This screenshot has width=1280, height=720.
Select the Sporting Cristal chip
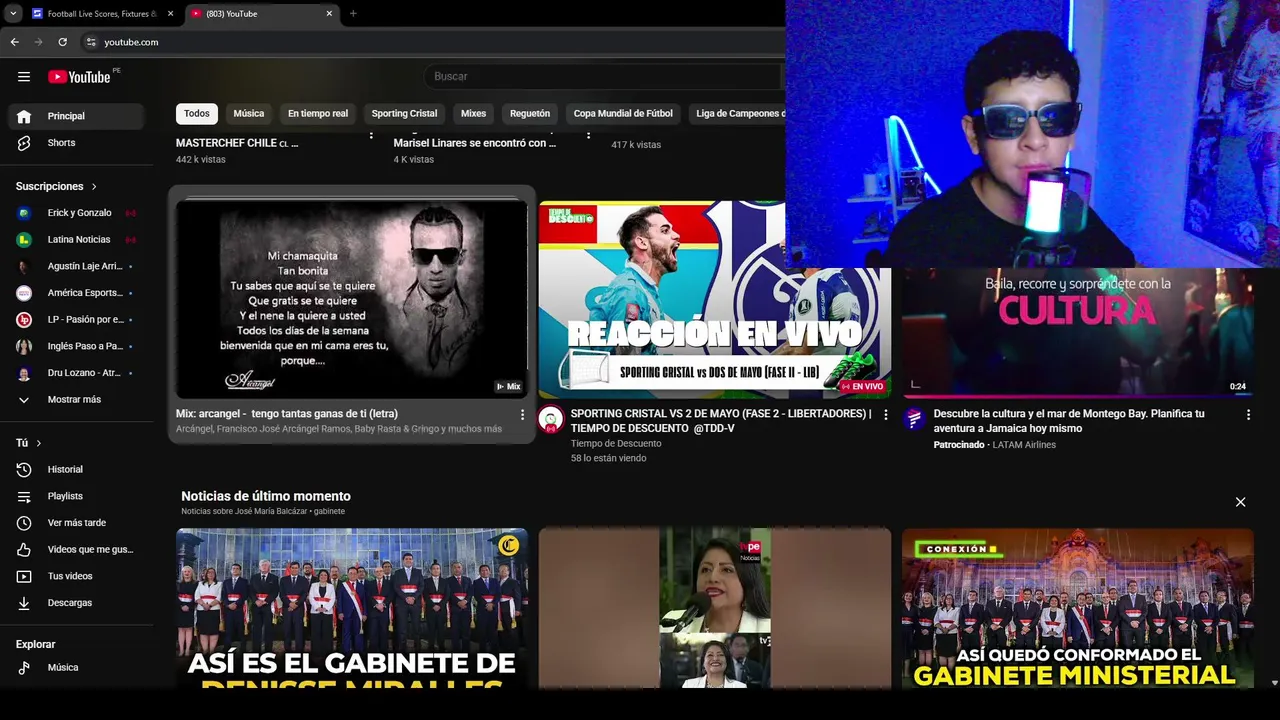tap(404, 114)
